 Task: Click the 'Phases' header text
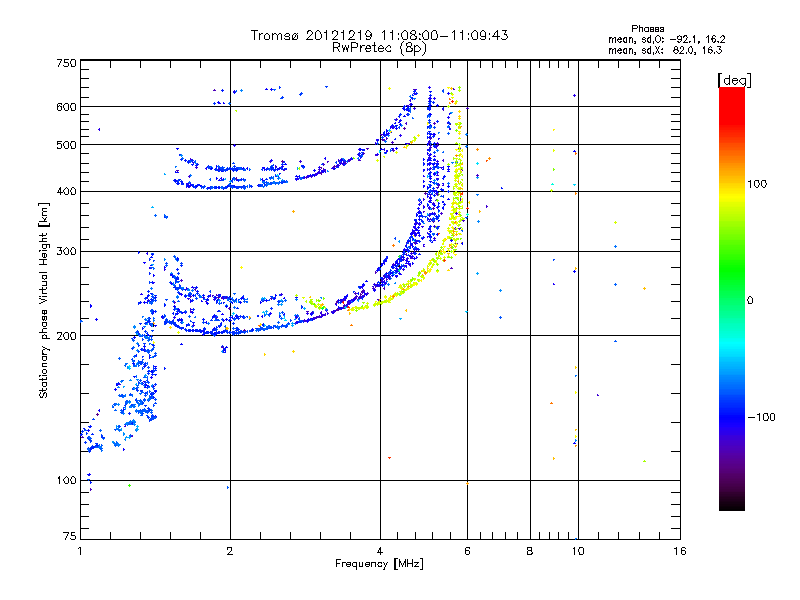[x=647, y=29]
